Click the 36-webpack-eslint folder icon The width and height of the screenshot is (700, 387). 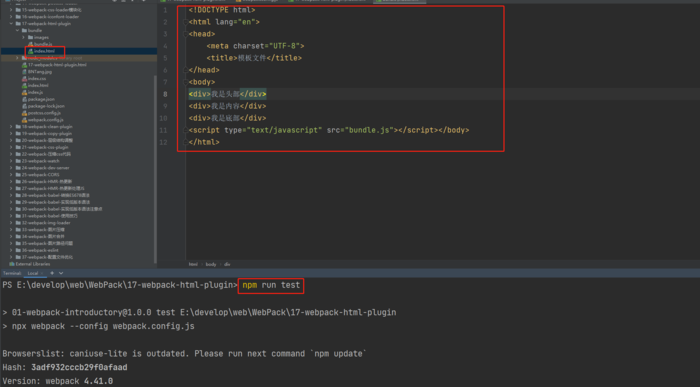pyautogui.click(x=18, y=250)
